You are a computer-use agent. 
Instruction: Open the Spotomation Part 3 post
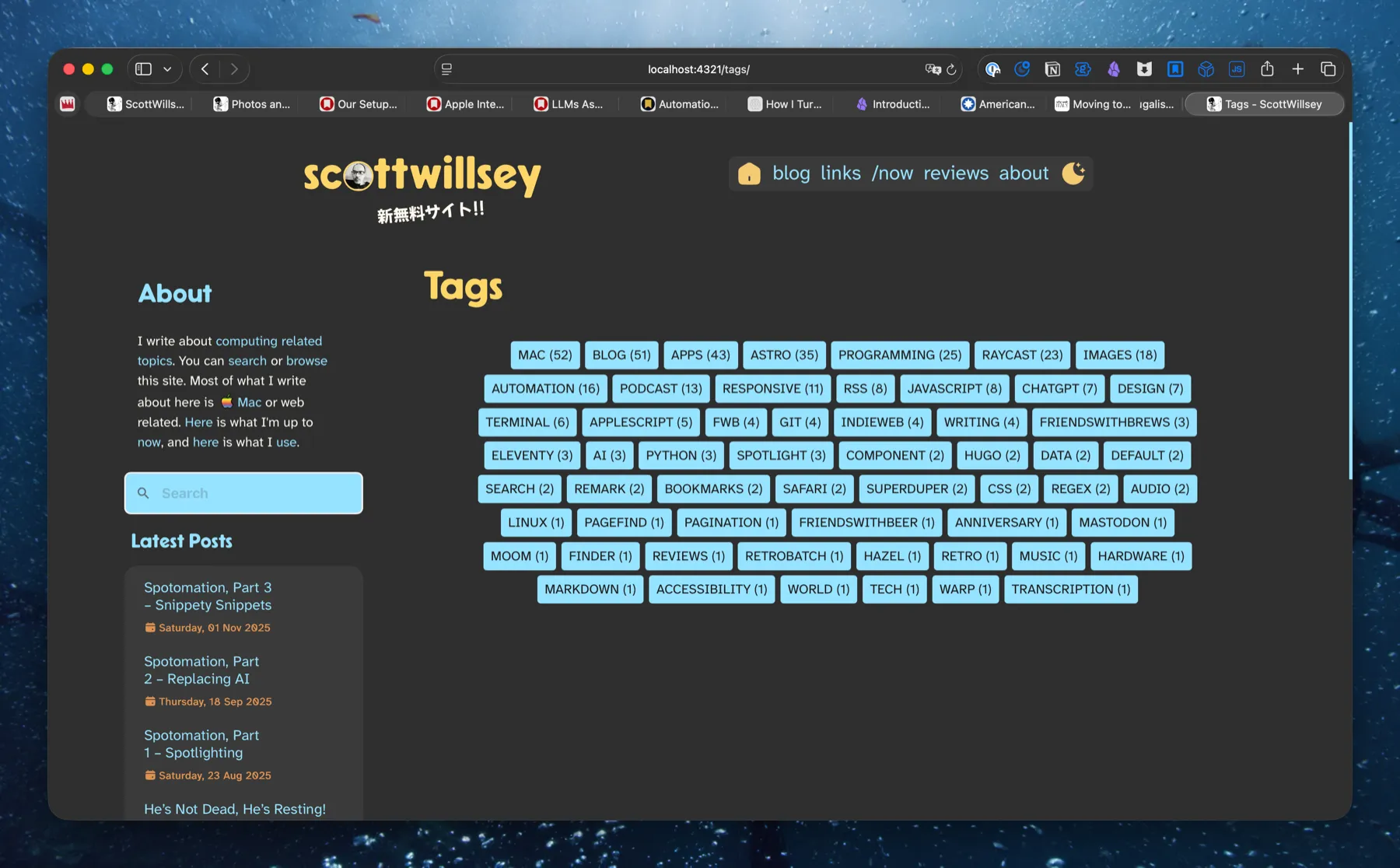[x=208, y=596]
